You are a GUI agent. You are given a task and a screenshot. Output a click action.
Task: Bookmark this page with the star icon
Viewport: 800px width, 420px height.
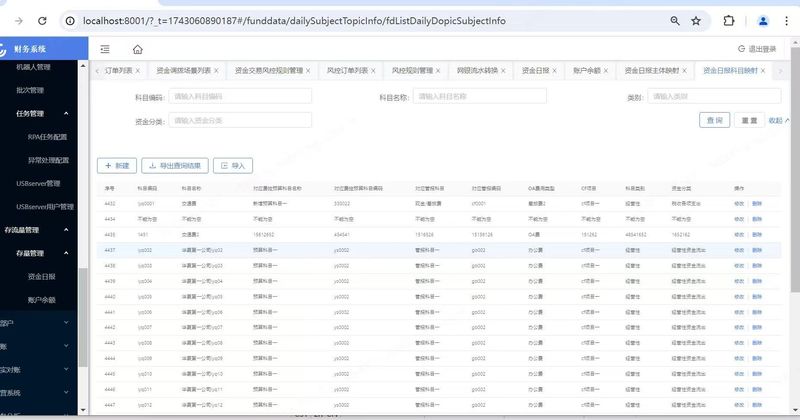[695, 21]
